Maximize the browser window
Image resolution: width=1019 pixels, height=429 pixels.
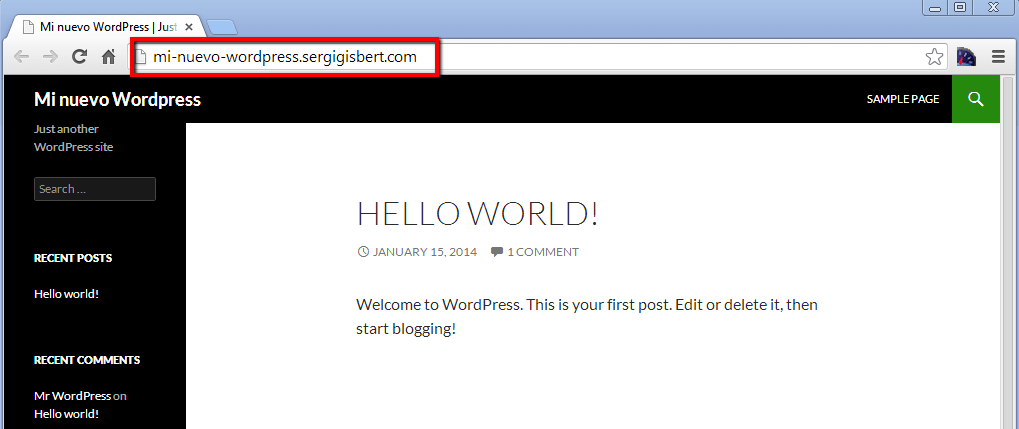960,8
